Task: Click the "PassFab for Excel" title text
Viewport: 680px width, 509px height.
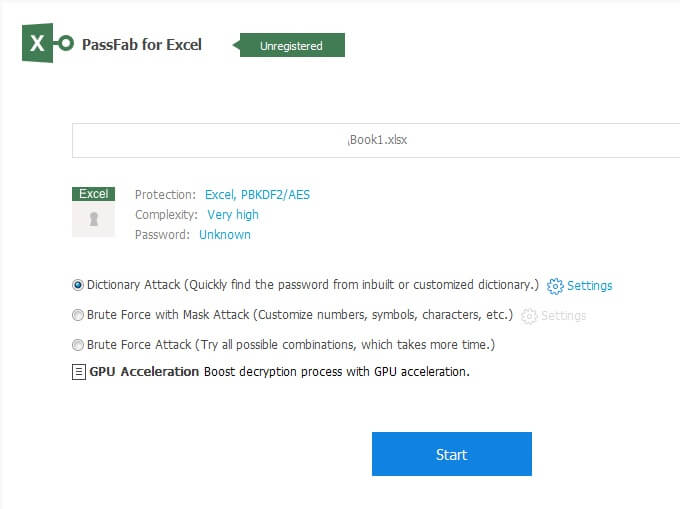Action: pyautogui.click(x=142, y=45)
